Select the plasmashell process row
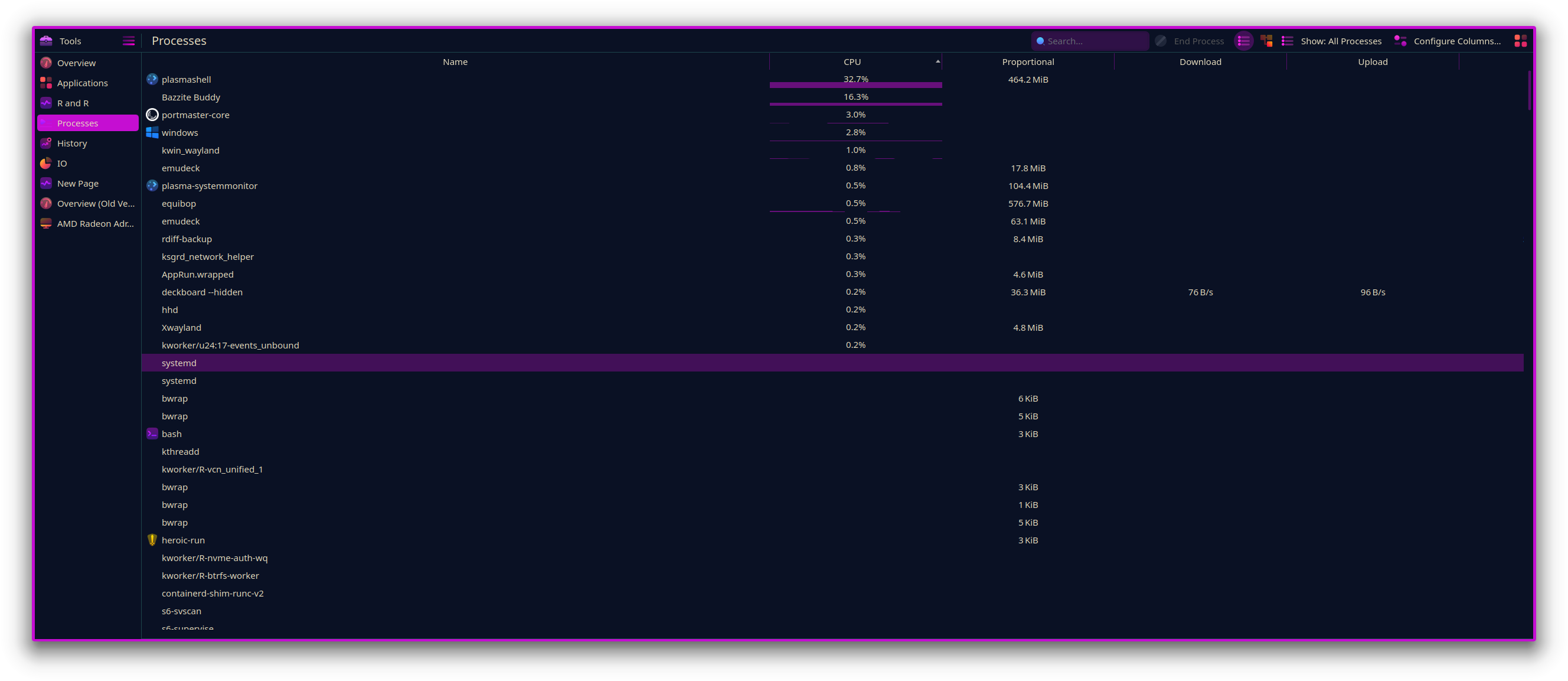Screen dimensions: 1568x681 pos(187,79)
